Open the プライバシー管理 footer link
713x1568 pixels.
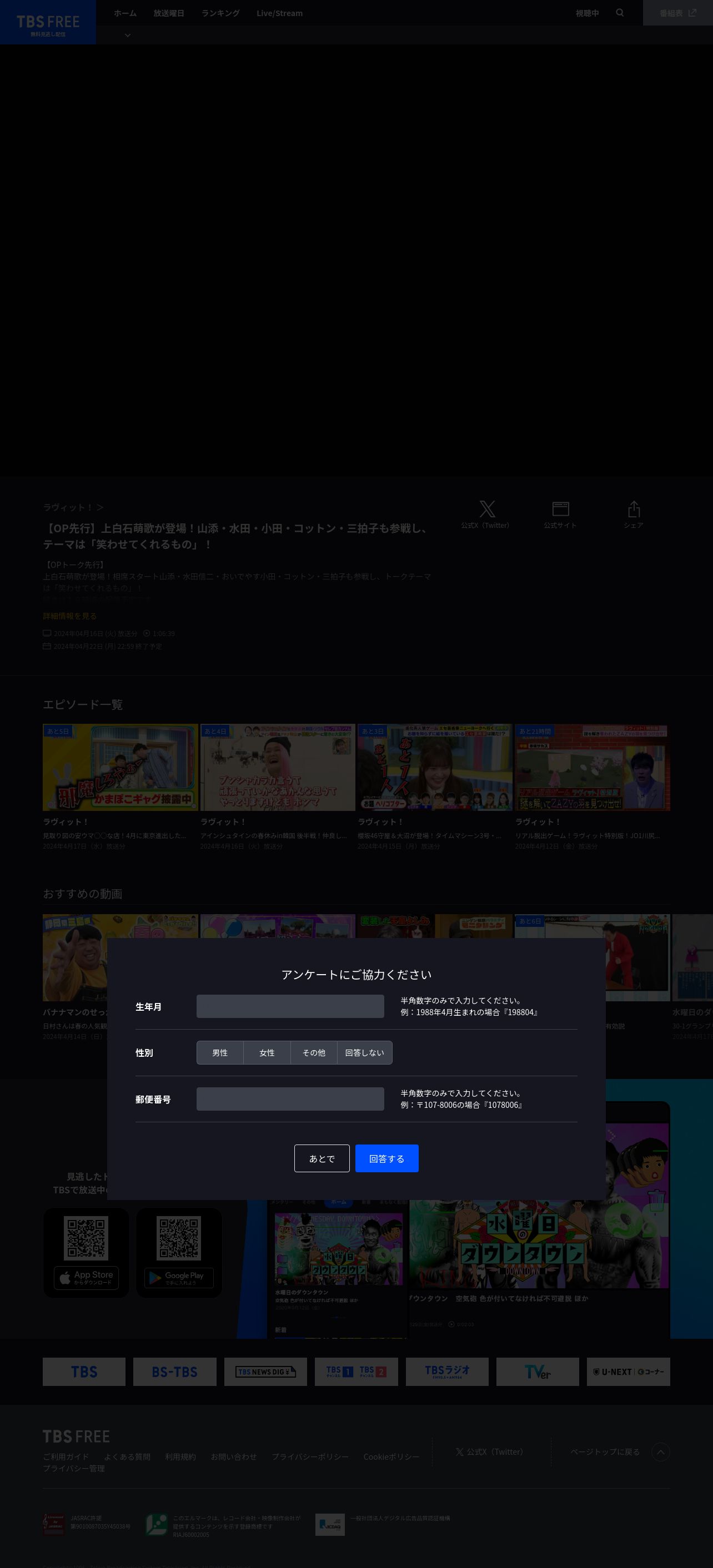(x=74, y=1468)
